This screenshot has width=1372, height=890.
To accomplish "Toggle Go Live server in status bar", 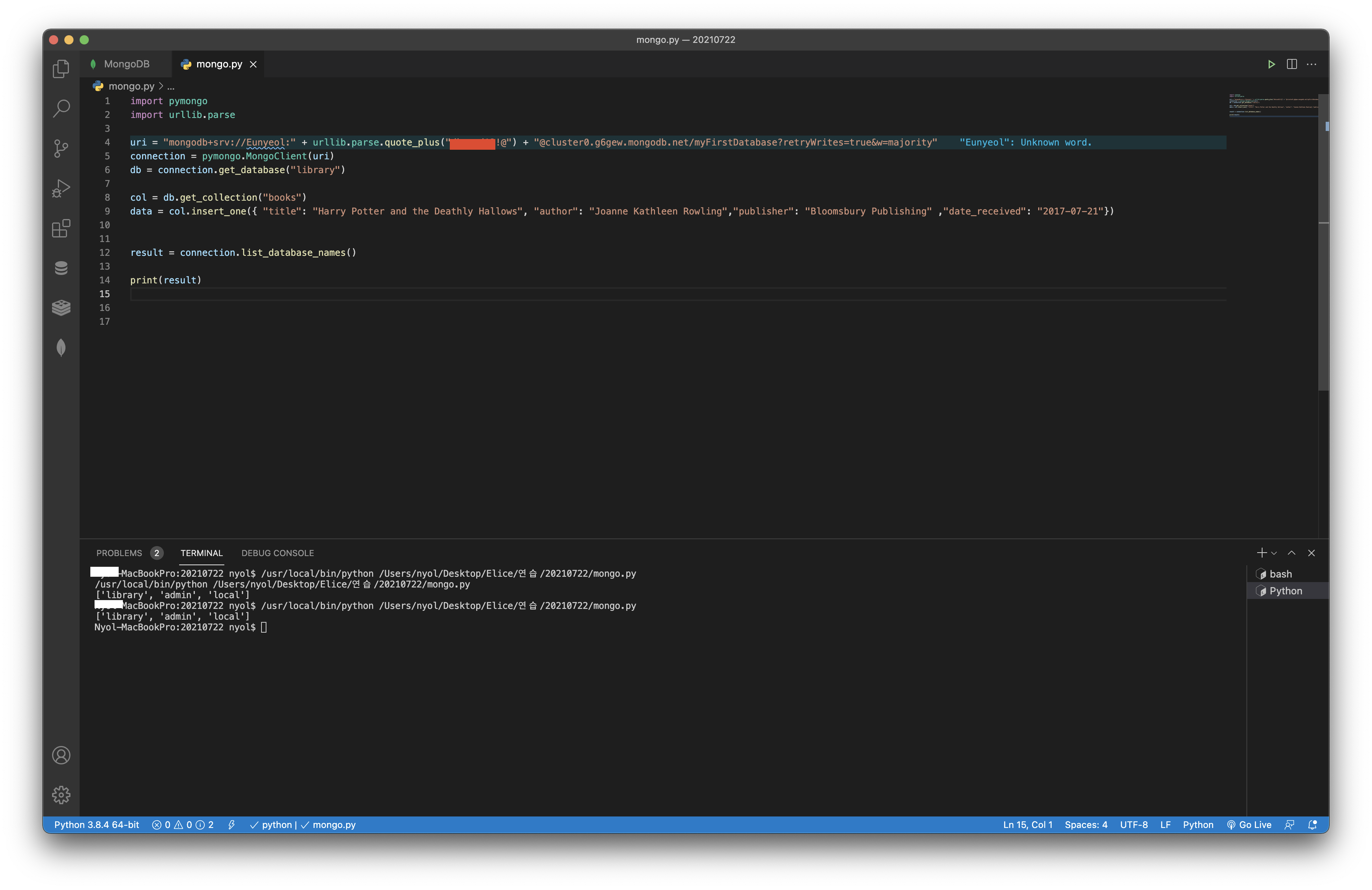I will (x=1249, y=825).
